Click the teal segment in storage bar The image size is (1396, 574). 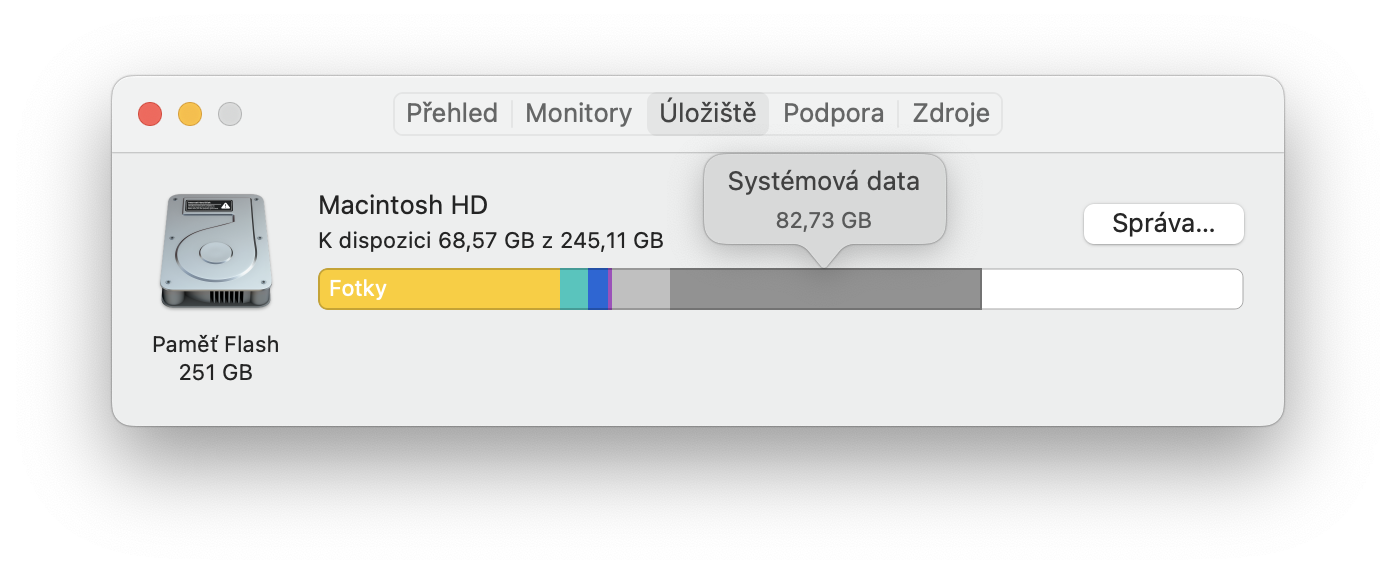[574, 289]
